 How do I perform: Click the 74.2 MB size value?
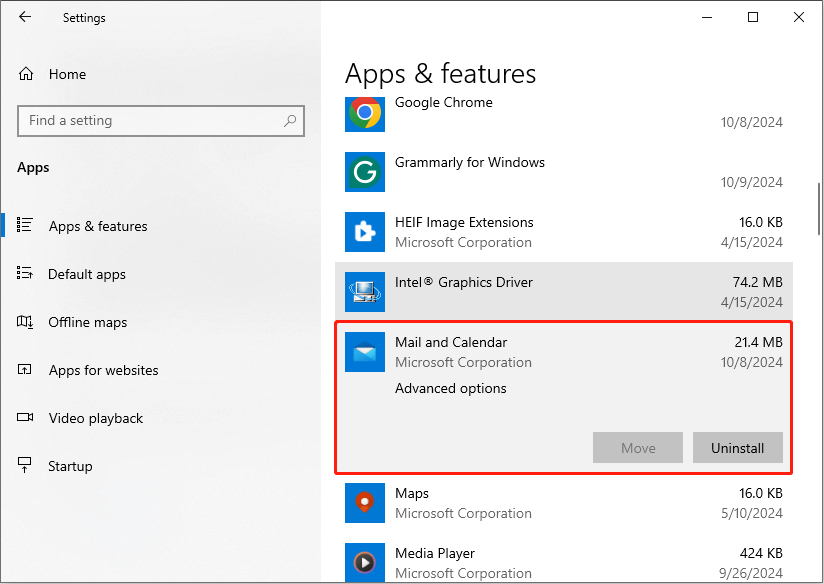[758, 282]
